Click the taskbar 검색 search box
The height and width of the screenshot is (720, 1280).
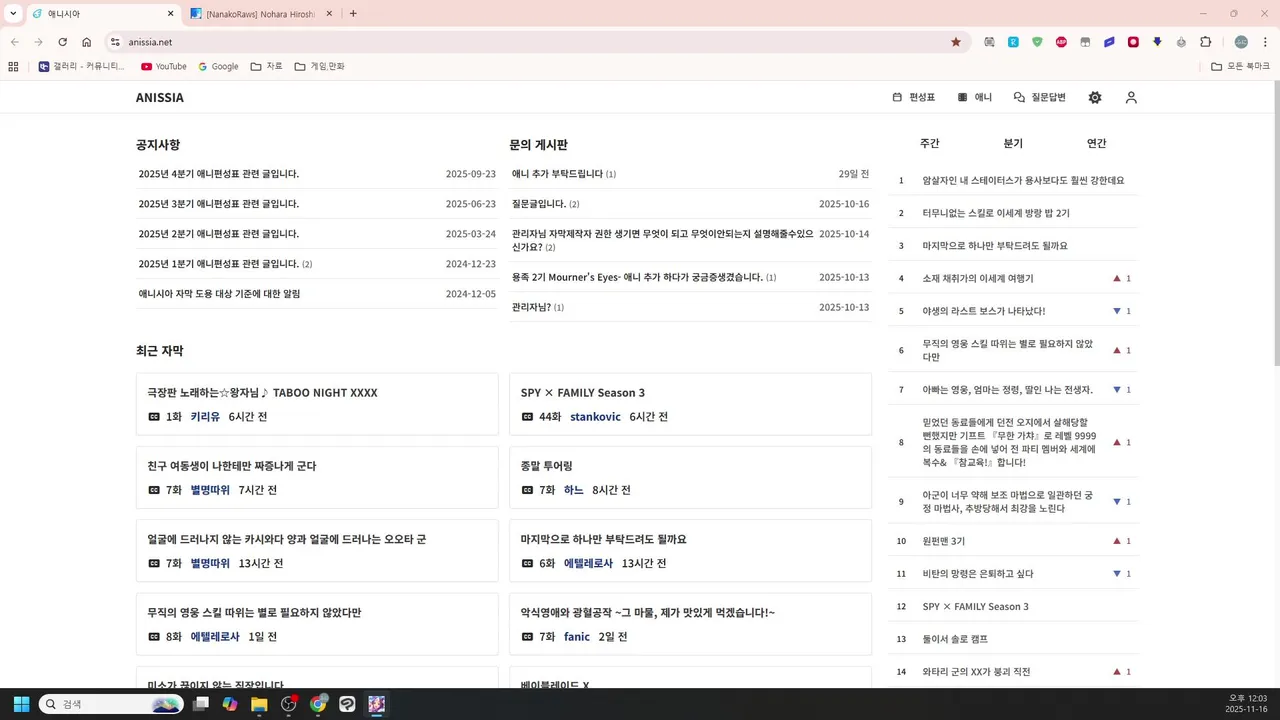(111, 704)
